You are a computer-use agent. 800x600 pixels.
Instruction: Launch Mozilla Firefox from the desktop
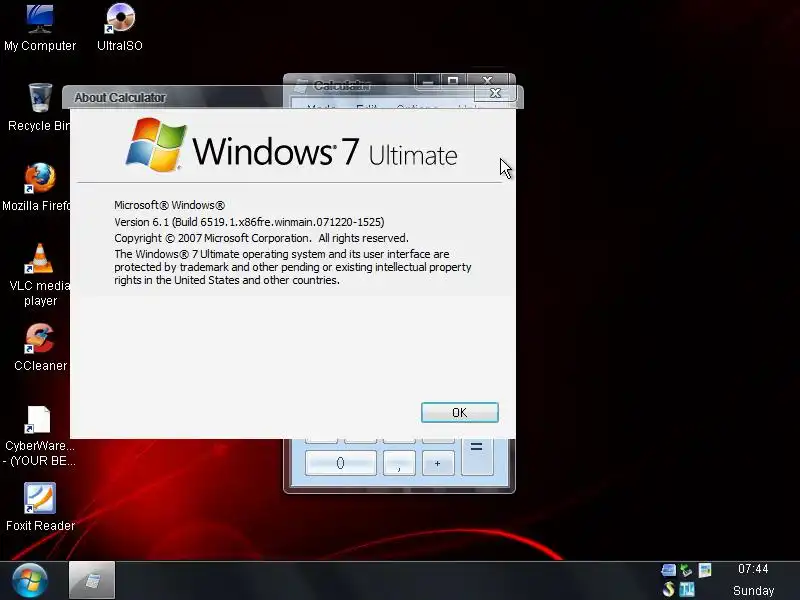[38, 187]
